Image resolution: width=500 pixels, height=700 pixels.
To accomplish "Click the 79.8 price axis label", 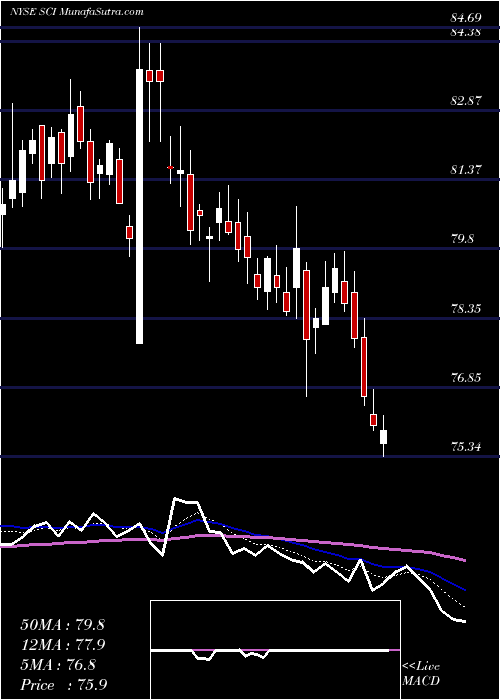I will pyautogui.click(x=462, y=239).
